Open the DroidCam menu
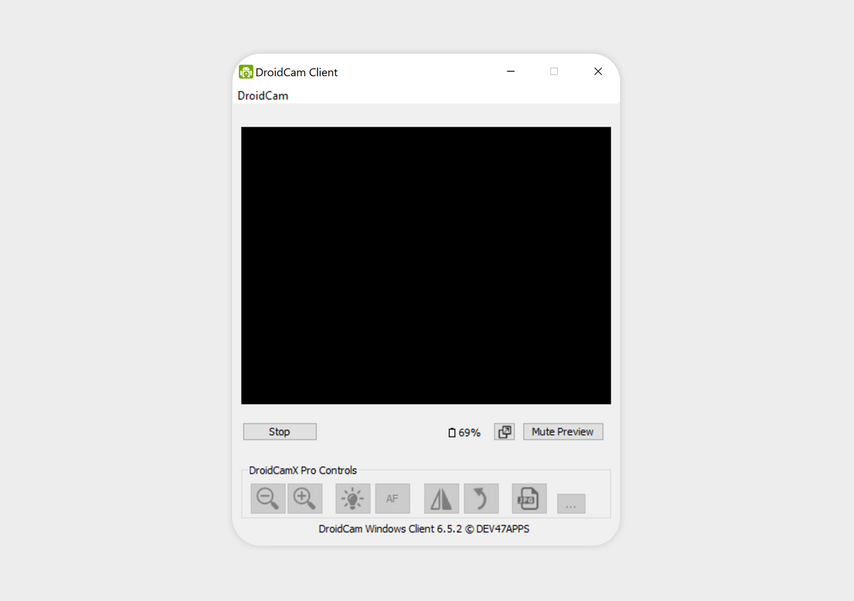 coord(263,96)
